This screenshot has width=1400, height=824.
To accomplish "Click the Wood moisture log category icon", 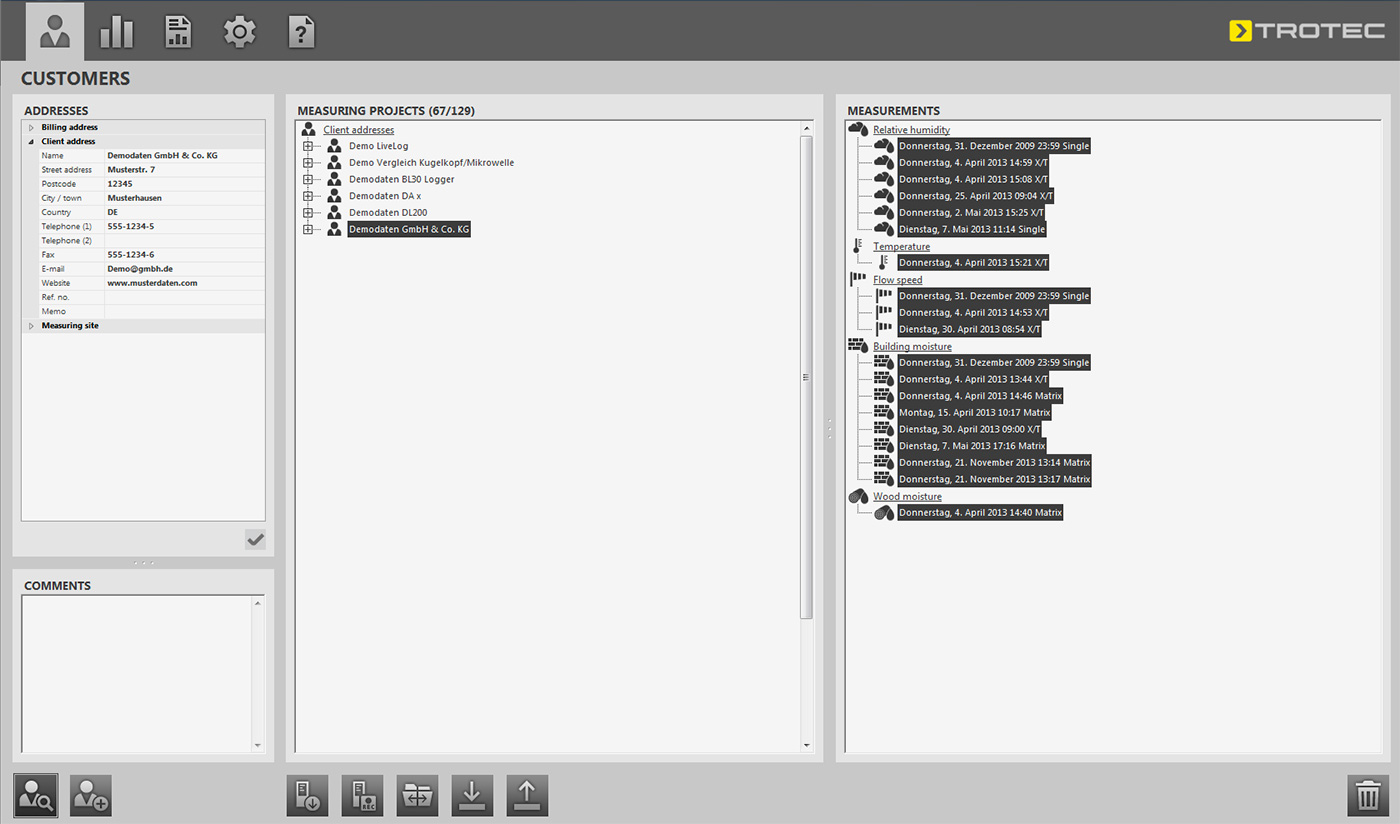I will (858, 496).
